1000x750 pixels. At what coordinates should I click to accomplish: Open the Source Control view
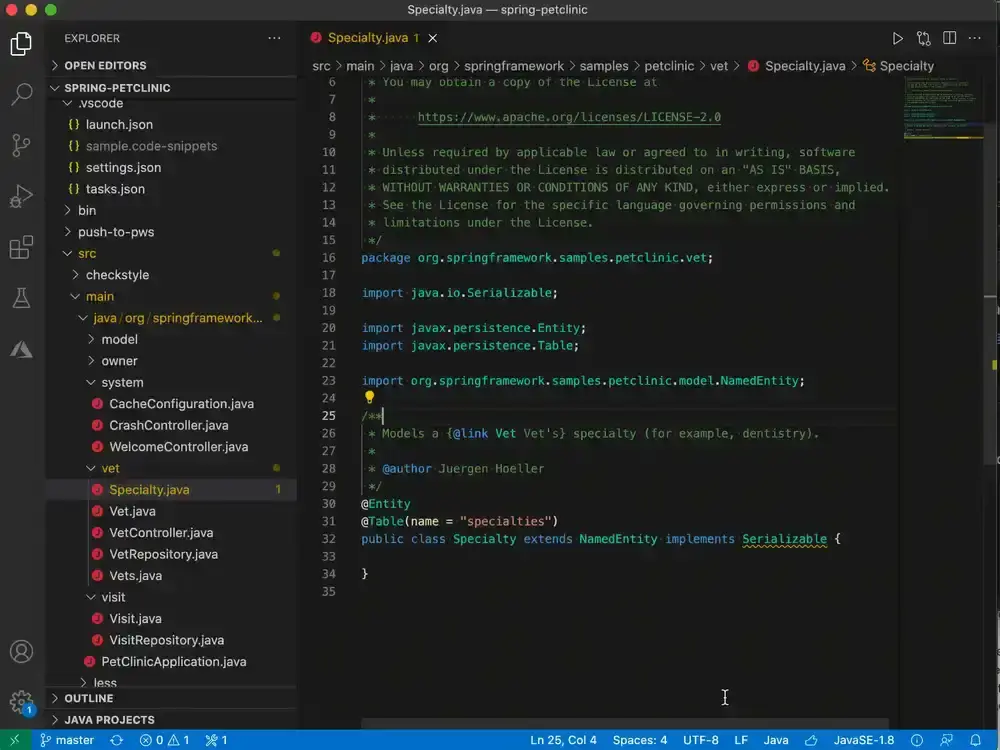(x=22, y=145)
